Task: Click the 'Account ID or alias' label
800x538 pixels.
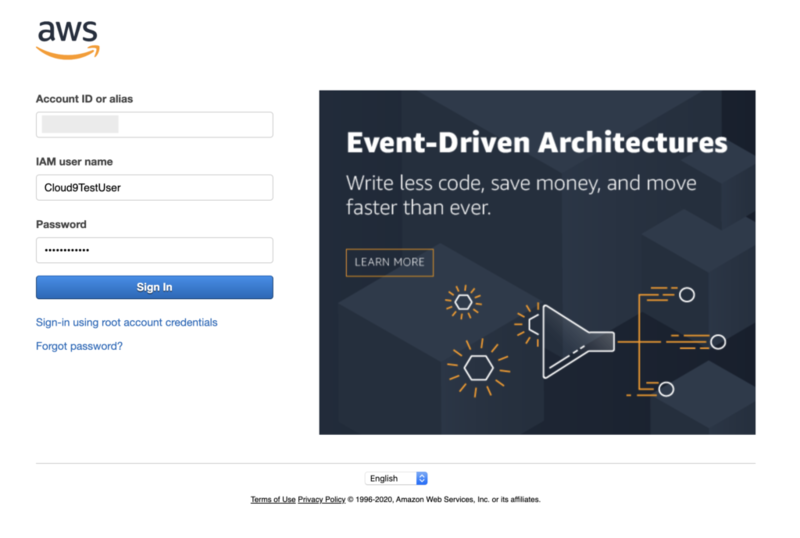Action: 84,99
